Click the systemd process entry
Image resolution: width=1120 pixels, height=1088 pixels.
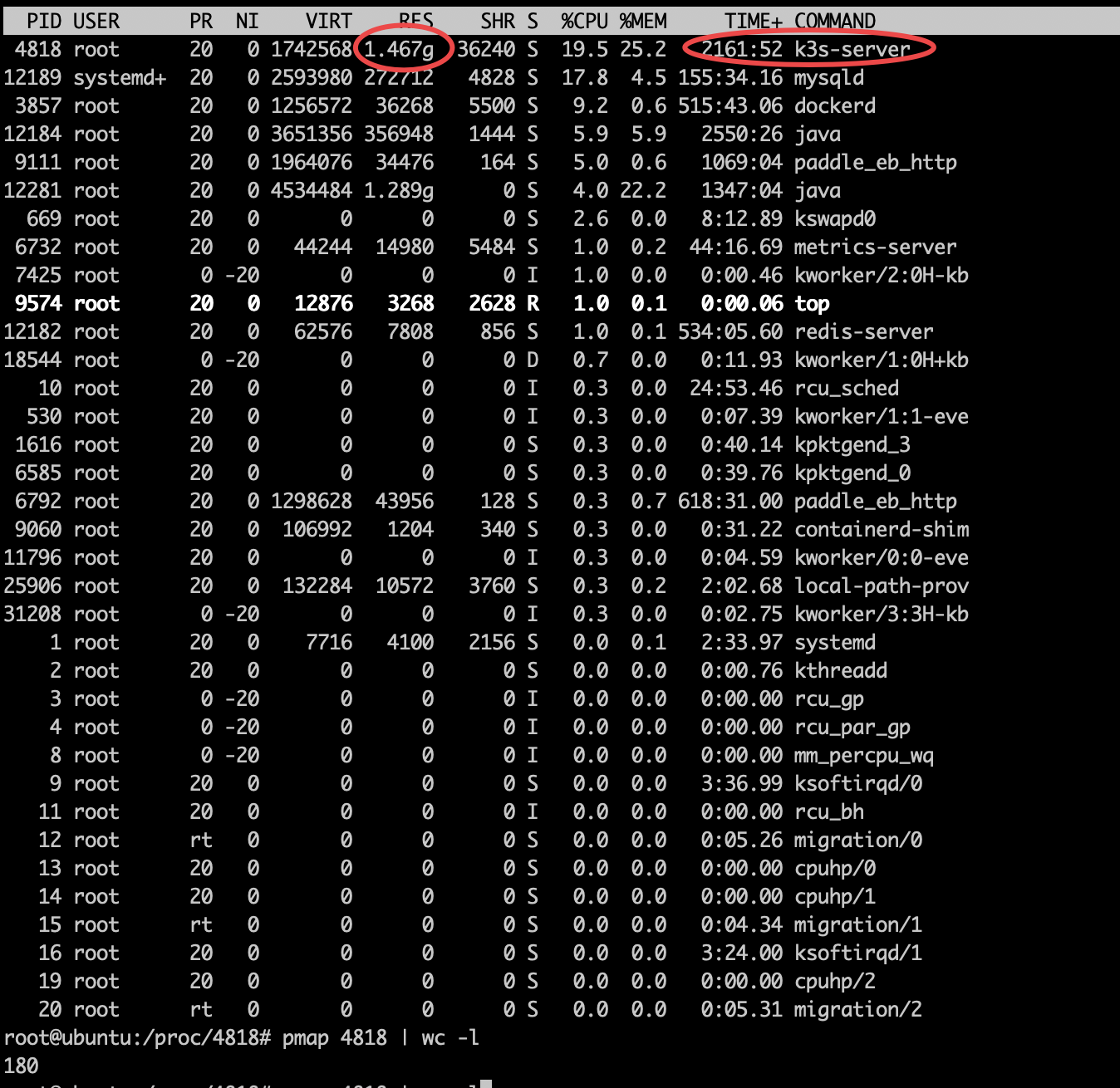coord(833,642)
